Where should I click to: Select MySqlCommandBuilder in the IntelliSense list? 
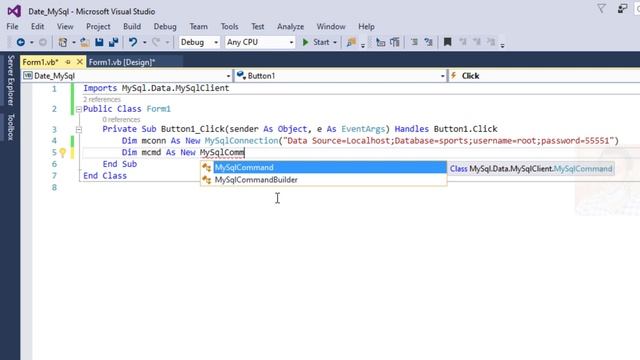click(324, 180)
